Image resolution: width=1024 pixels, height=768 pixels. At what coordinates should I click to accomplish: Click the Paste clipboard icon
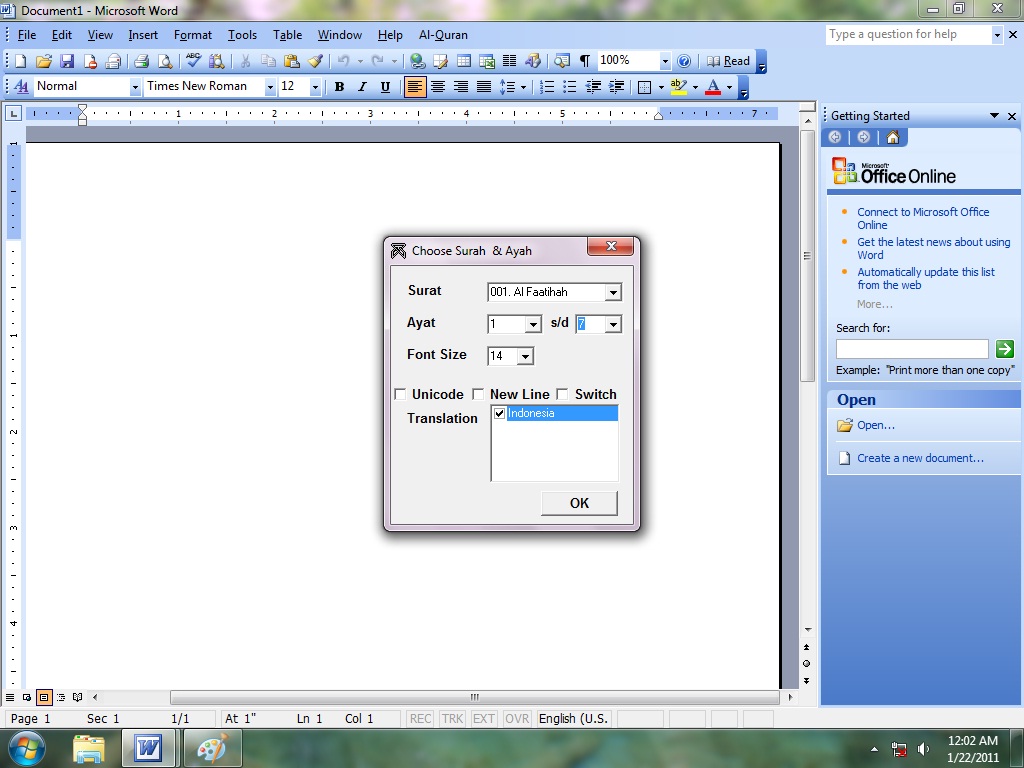pos(292,61)
